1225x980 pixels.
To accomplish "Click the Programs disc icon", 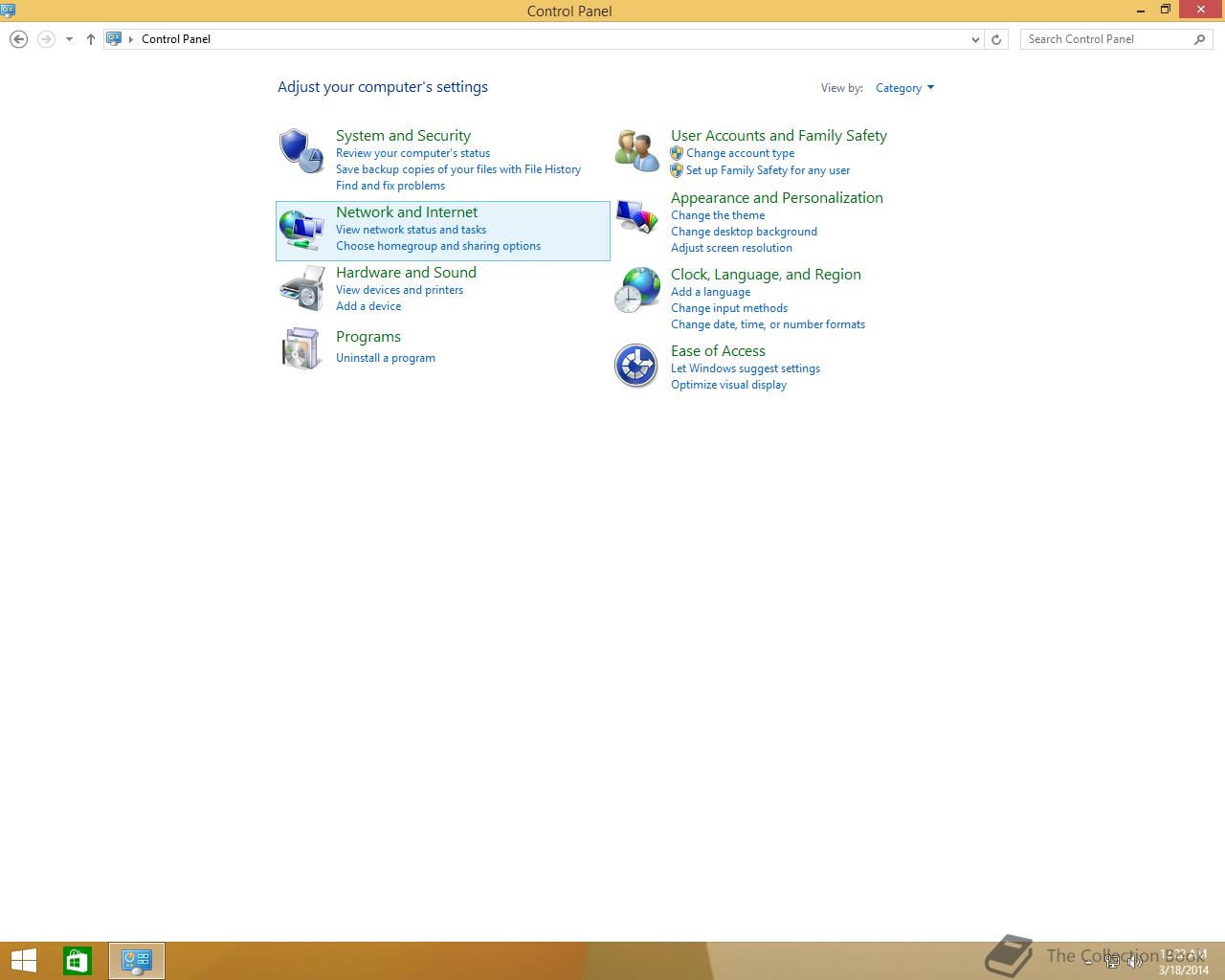I will pyautogui.click(x=301, y=348).
